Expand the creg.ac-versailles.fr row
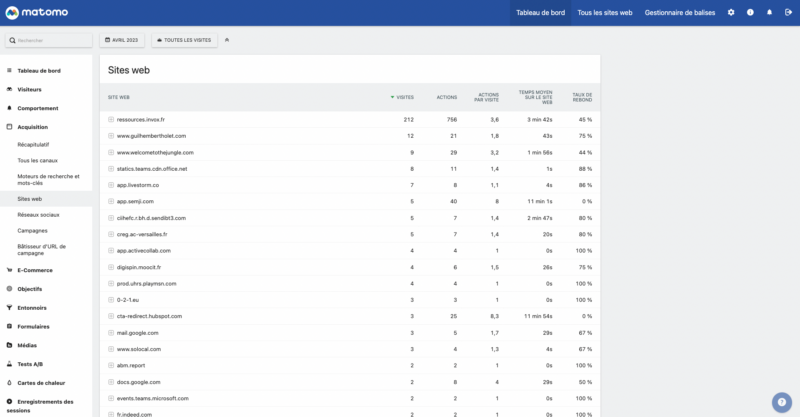 pyautogui.click(x=111, y=234)
